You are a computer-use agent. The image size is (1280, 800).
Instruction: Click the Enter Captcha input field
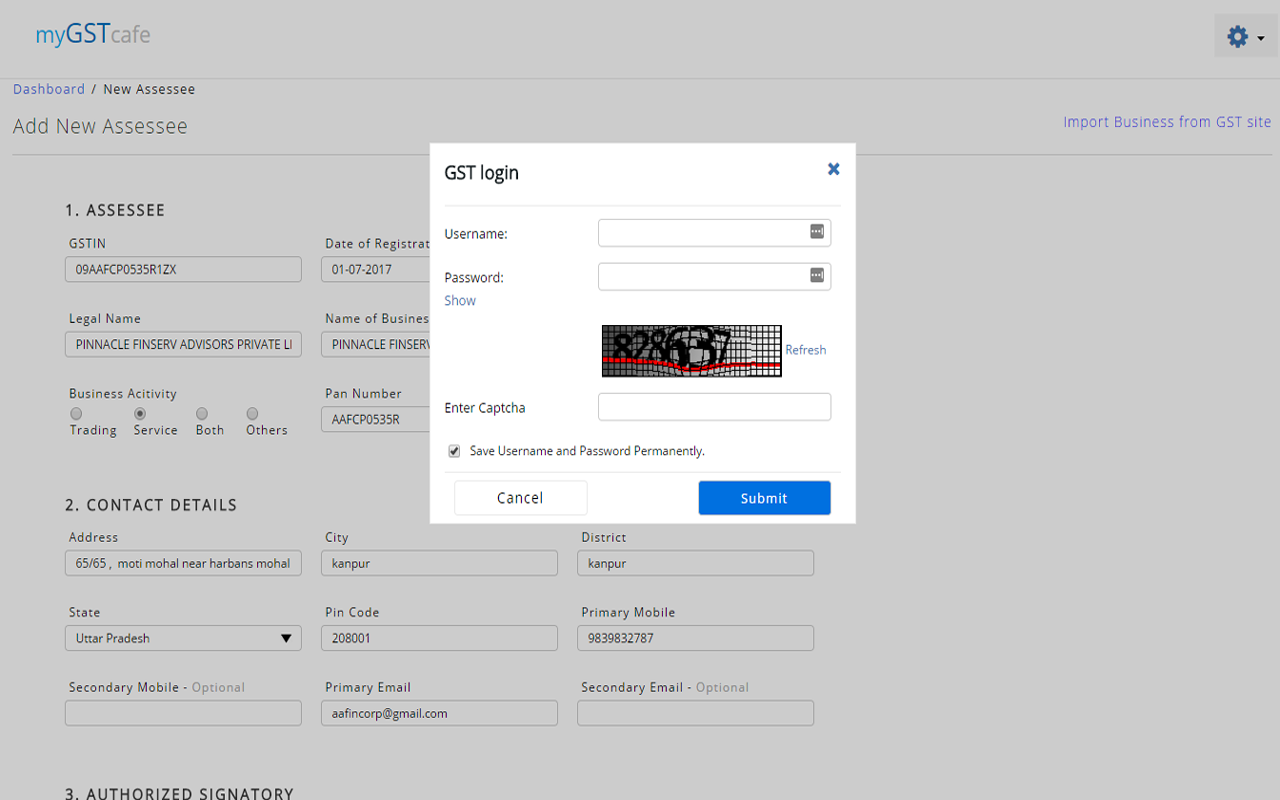pyautogui.click(x=714, y=407)
